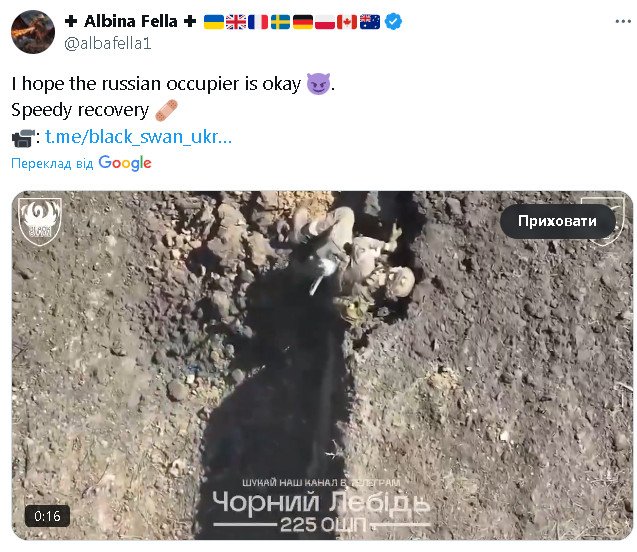Click the Canada flag emoji
Viewport: 637px width, 552px height.
coord(347,22)
